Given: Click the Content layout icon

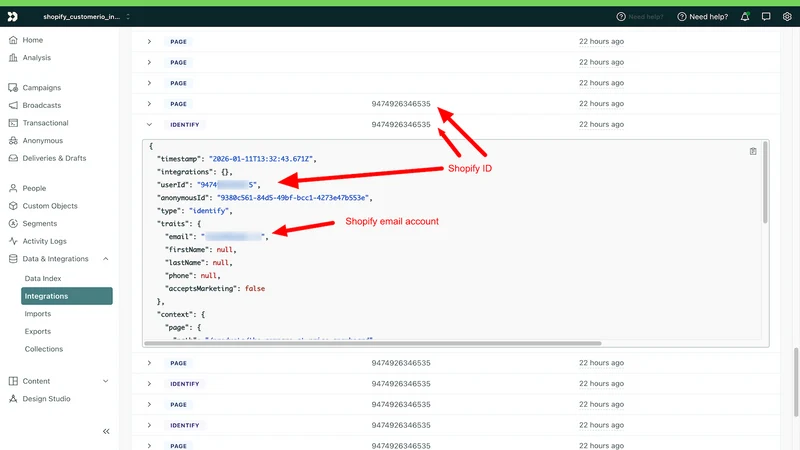Looking at the screenshot, I should 13,381.
